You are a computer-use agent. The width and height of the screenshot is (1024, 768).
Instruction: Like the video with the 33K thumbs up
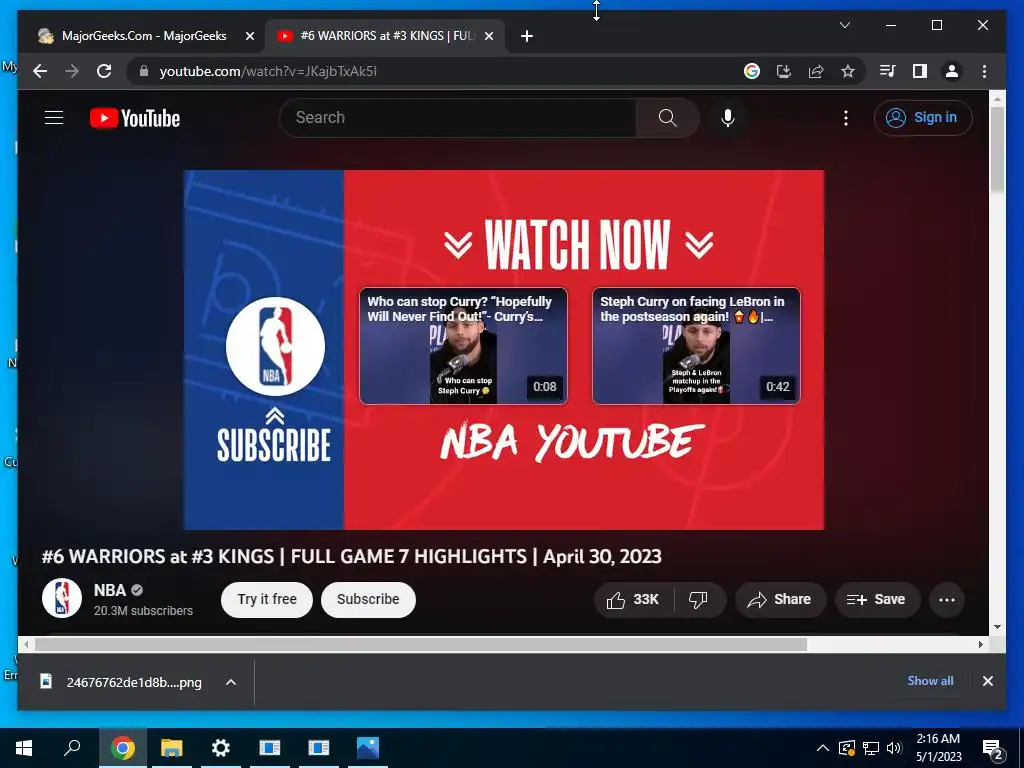[x=633, y=600]
